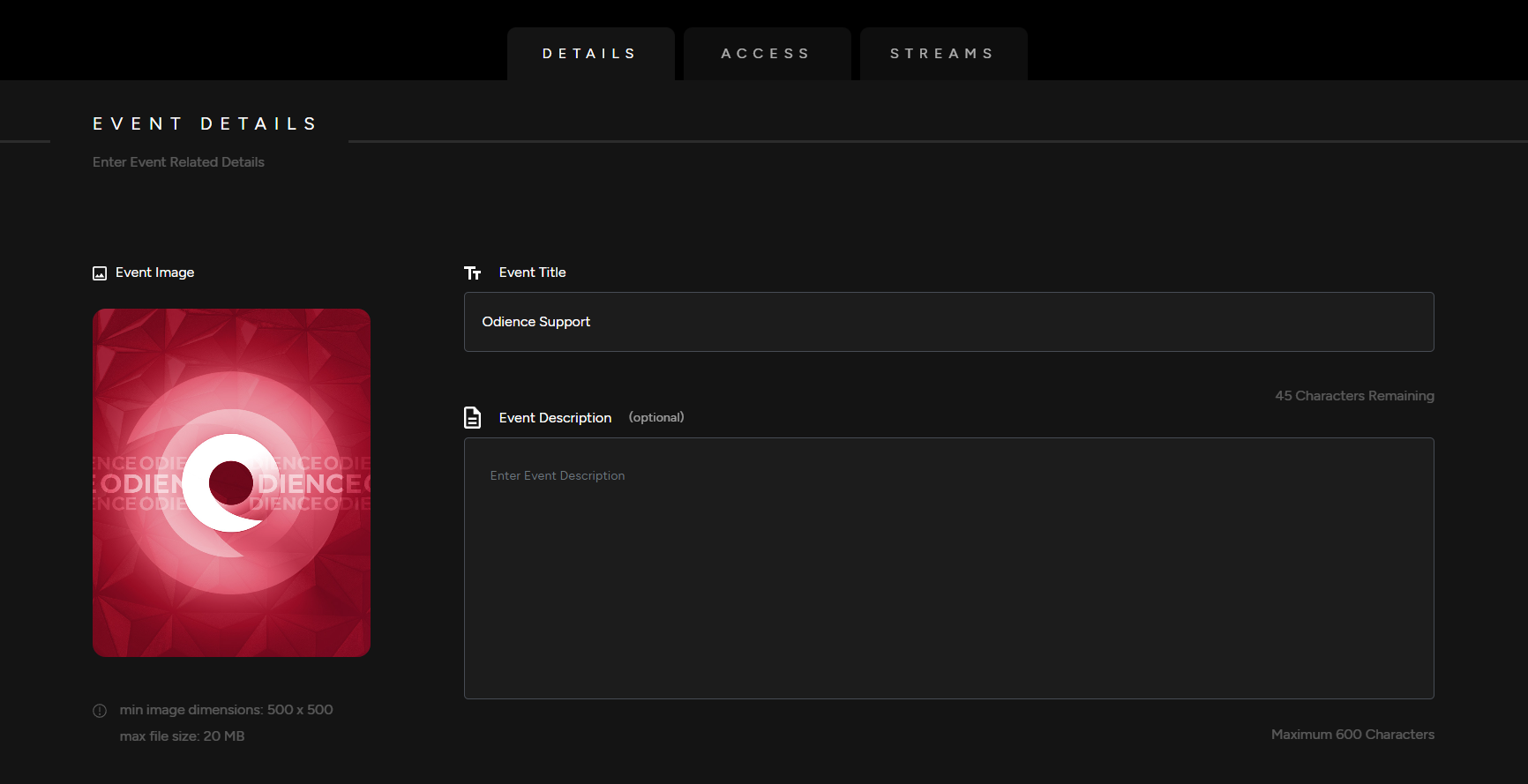Select the DETAILS tab
Screen dimensions: 1528x784
coord(589,54)
